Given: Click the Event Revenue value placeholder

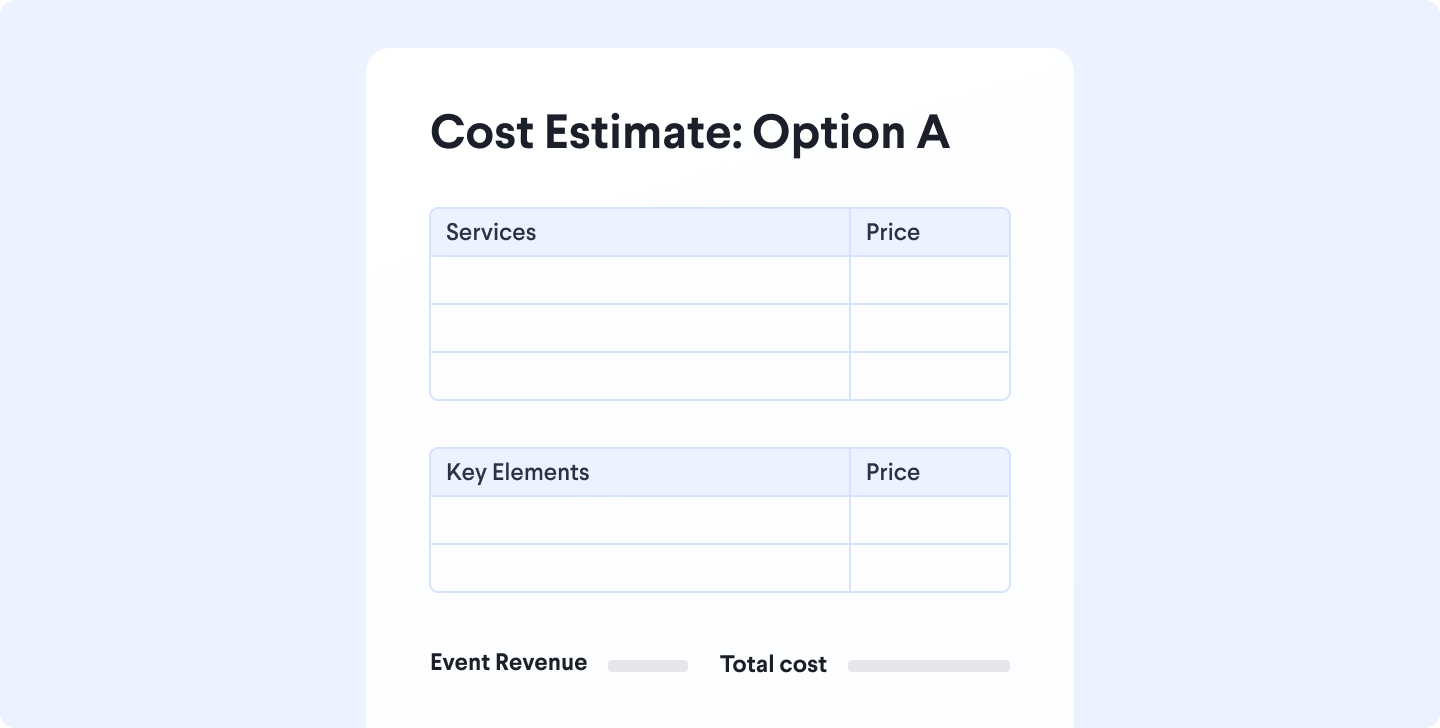Looking at the screenshot, I should click(x=648, y=666).
